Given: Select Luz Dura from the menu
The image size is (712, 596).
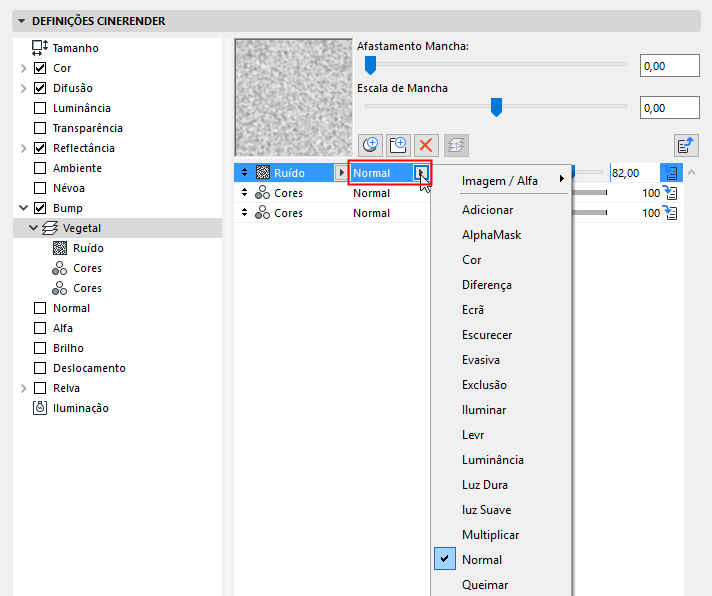Looking at the screenshot, I should click(485, 485).
